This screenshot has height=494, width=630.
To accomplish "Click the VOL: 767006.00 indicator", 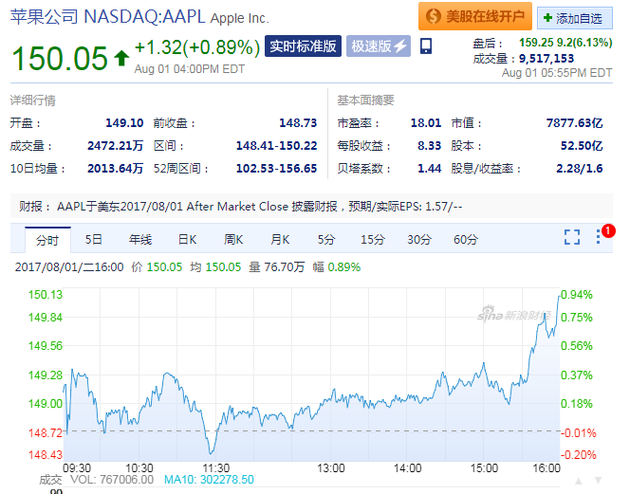I will click(x=112, y=480).
